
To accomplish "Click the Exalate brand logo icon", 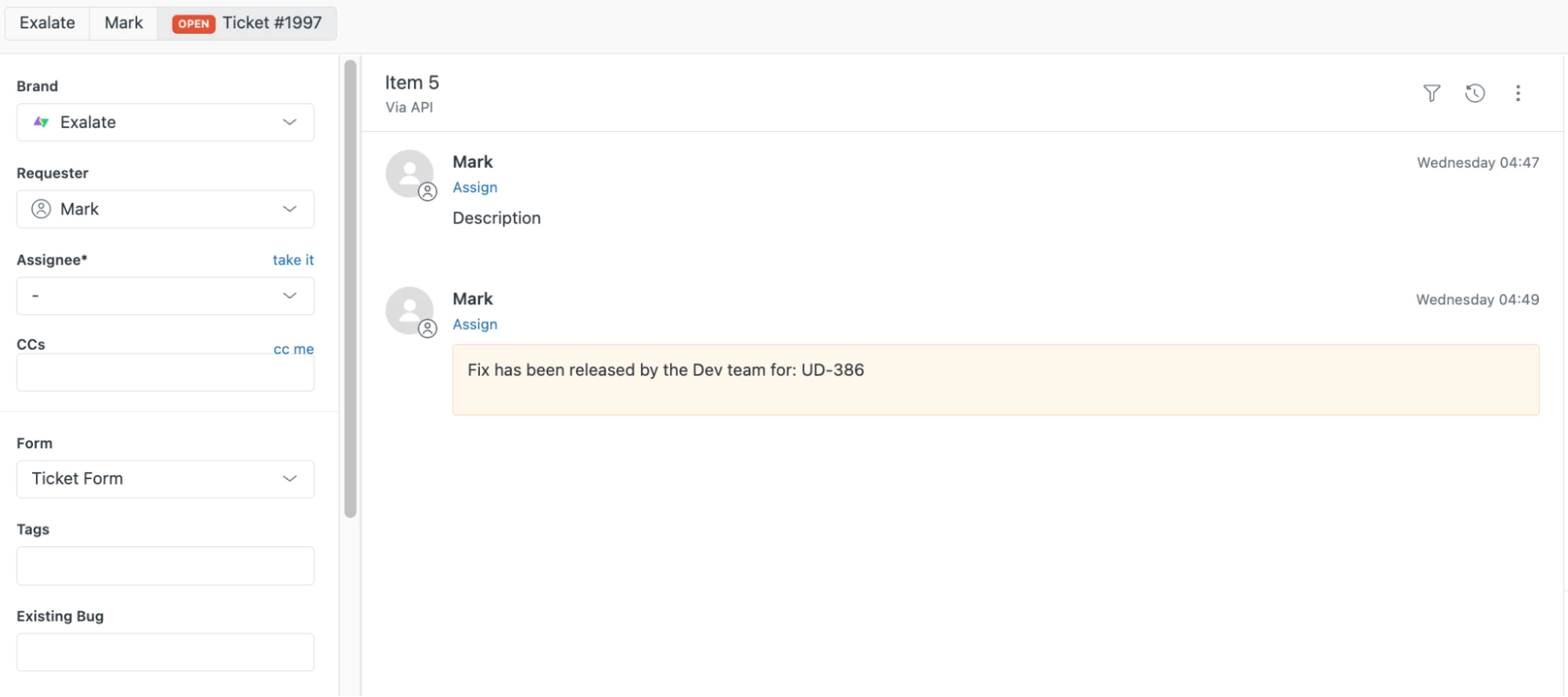I will point(41,122).
